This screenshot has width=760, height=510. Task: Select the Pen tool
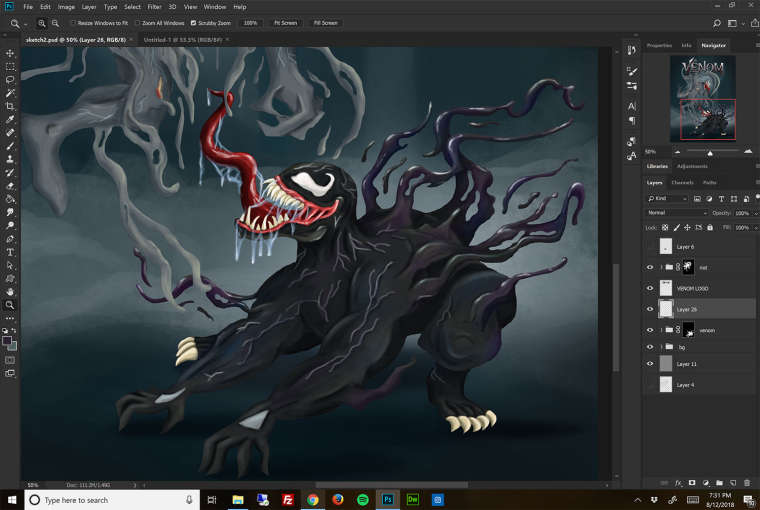click(x=10, y=239)
